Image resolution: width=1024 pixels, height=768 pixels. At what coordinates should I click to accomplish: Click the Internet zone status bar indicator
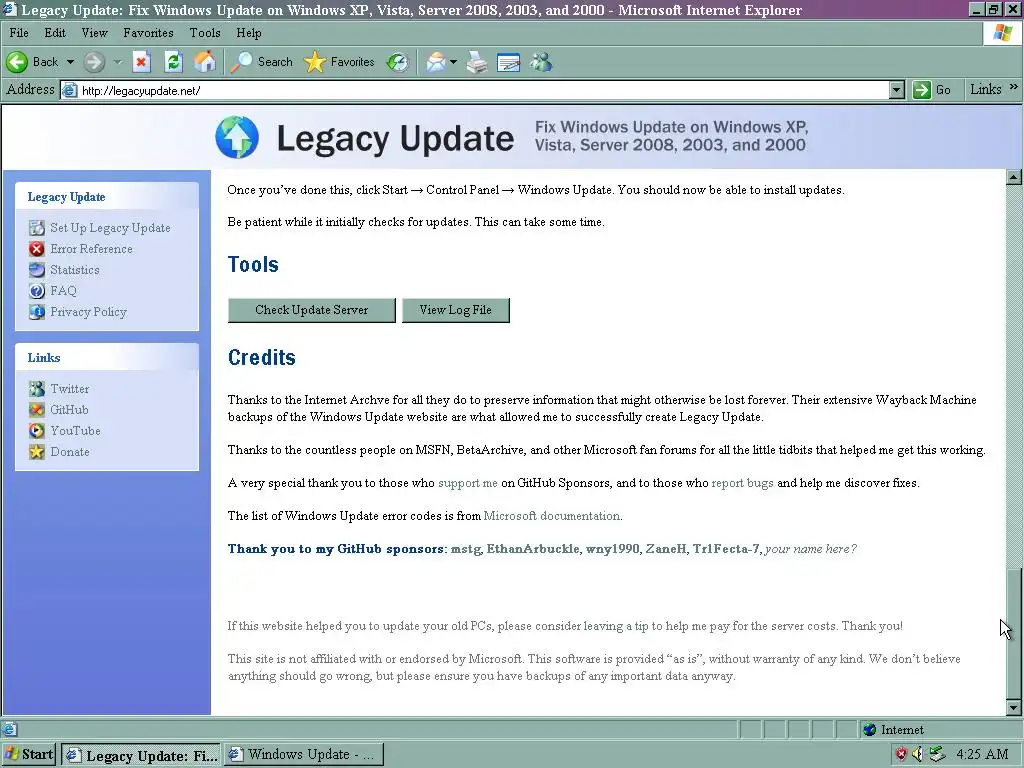tap(893, 729)
